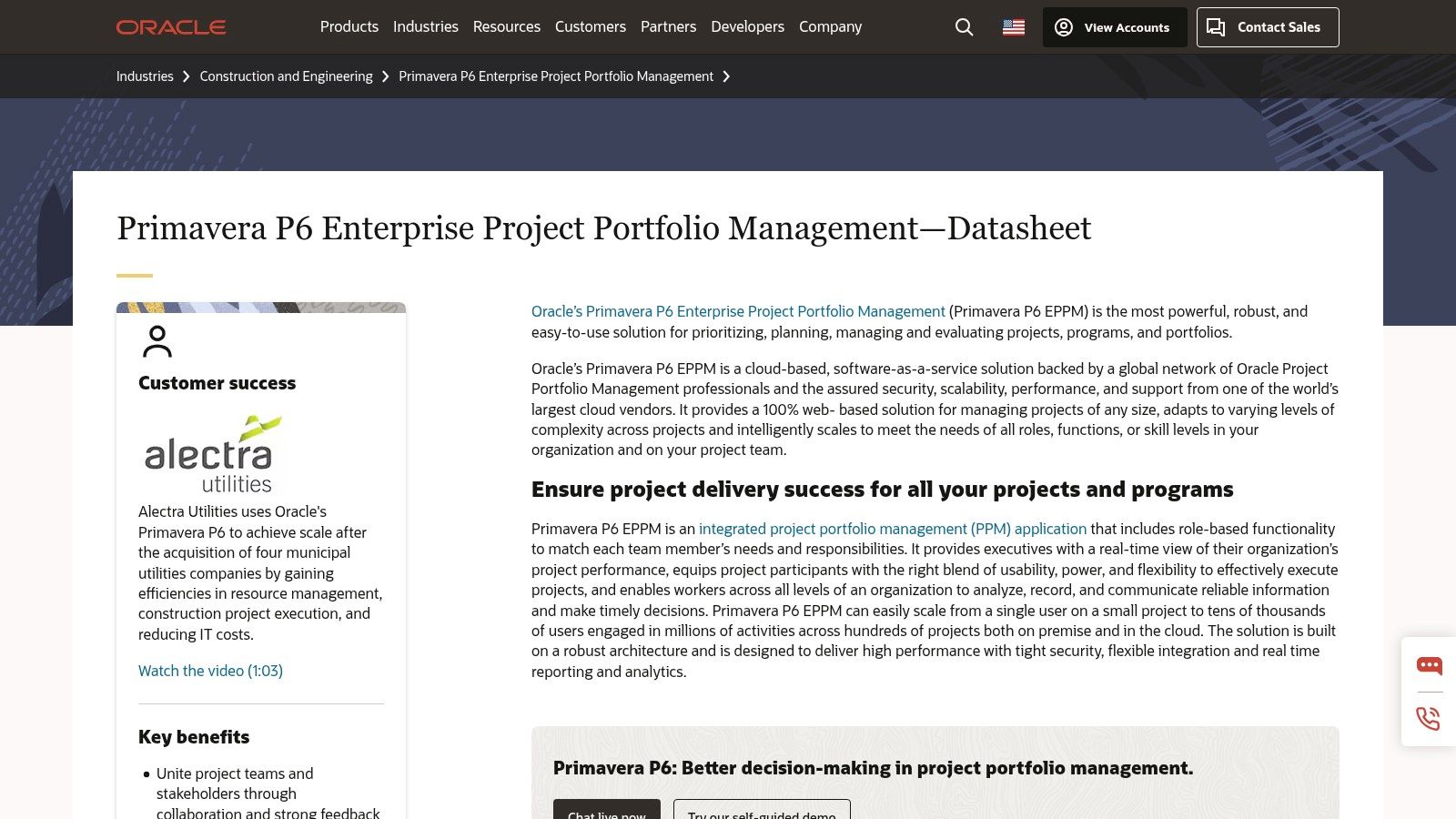Click the Oracle logo in the header

point(171,26)
